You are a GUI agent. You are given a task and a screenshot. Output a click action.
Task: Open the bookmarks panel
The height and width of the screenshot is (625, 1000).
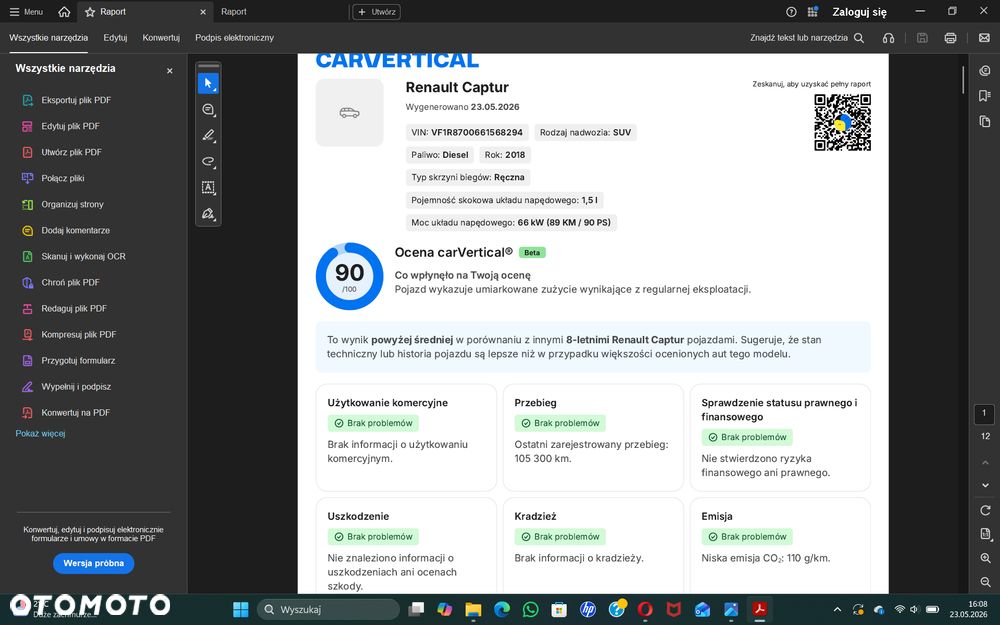point(985,96)
